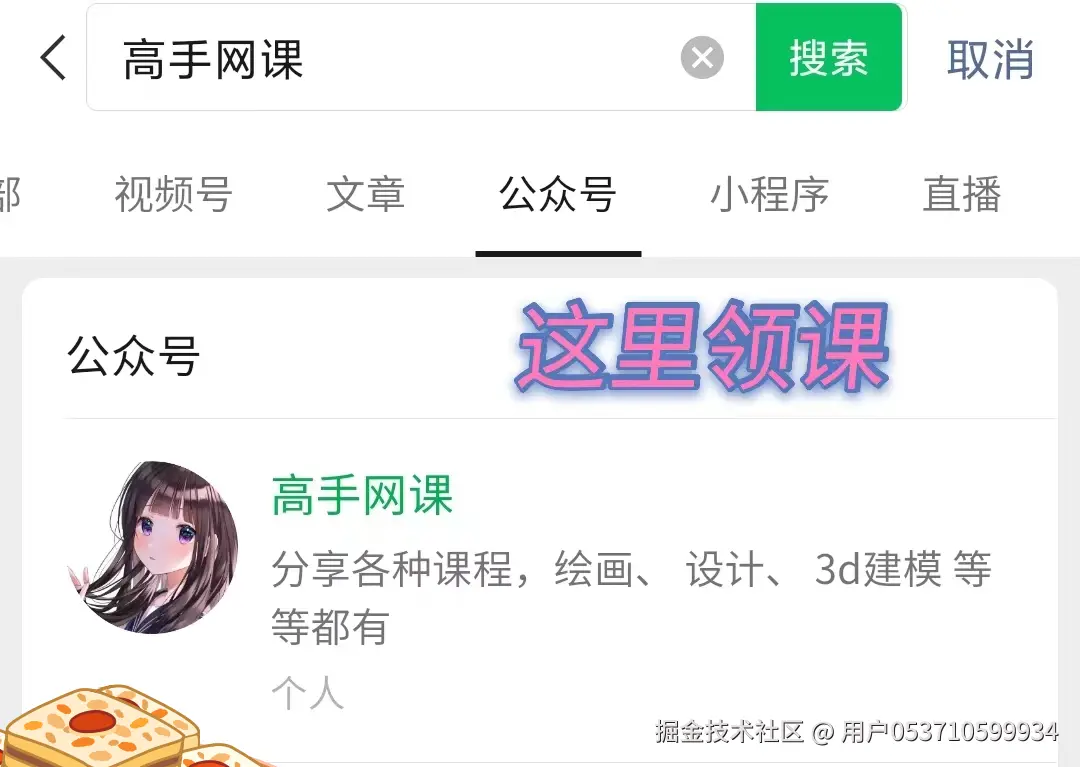Tap the green 搜索 button
This screenshot has height=767, width=1080.
[x=829, y=57]
